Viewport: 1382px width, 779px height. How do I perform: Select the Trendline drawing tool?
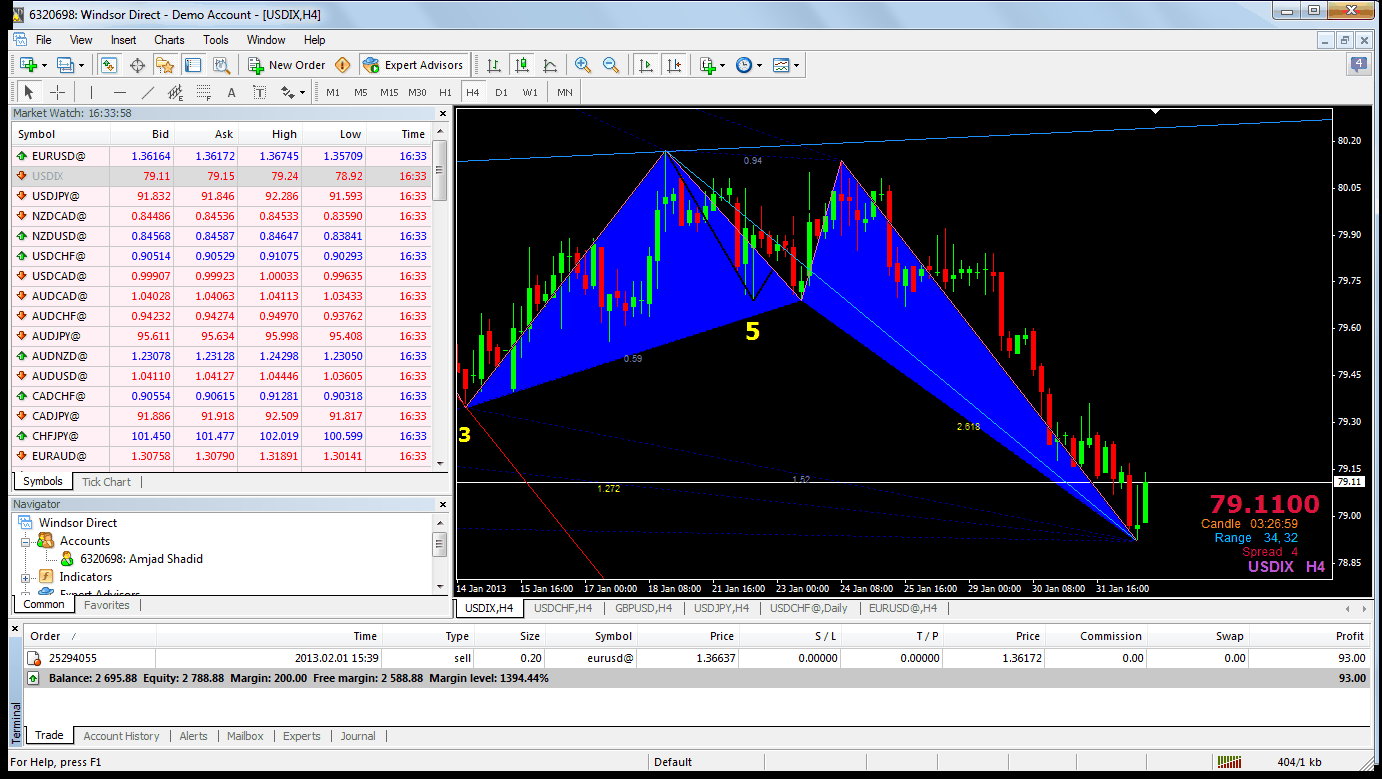(147, 92)
